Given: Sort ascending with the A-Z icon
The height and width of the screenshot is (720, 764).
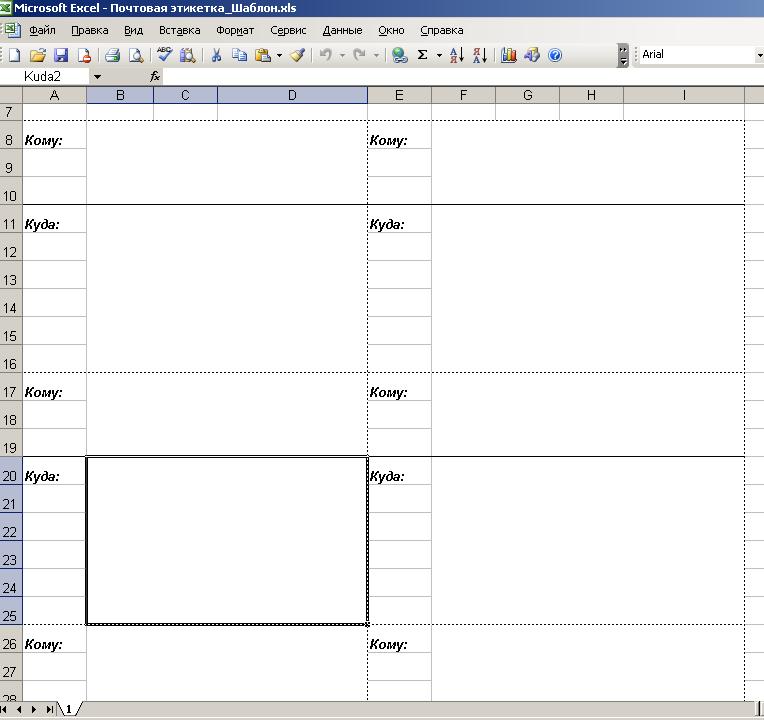Looking at the screenshot, I should coord(456,56).
